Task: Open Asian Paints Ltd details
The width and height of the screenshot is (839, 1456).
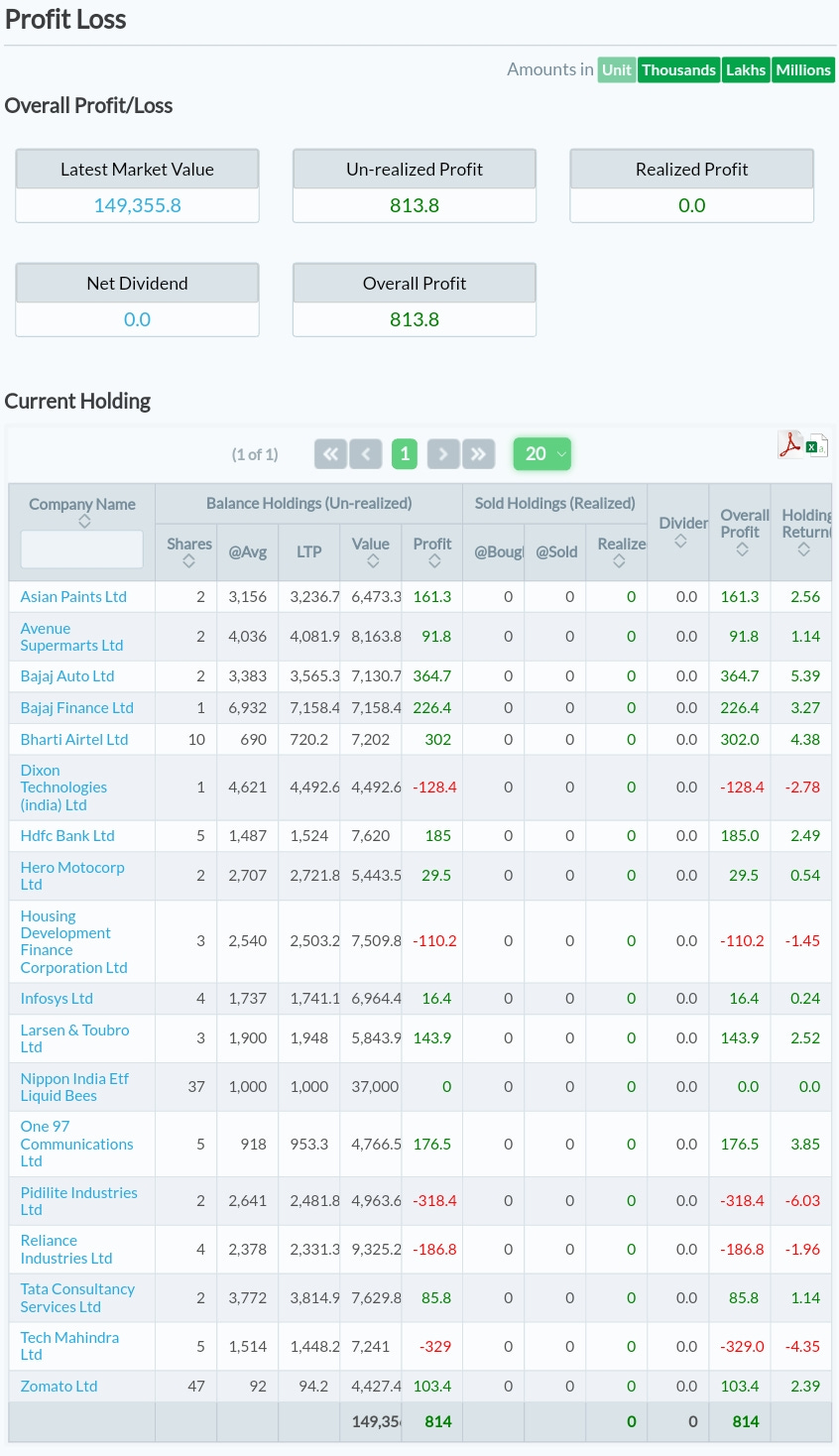Action: (73, 596)
